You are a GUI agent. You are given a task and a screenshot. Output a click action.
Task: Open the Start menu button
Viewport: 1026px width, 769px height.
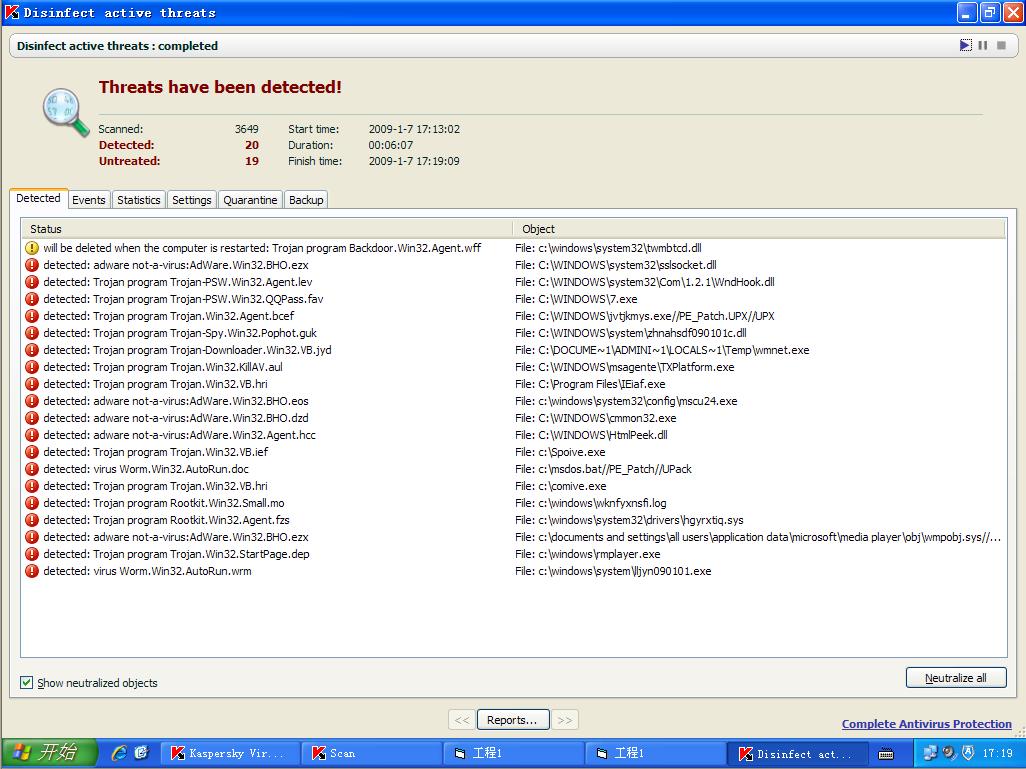[49, 753]
